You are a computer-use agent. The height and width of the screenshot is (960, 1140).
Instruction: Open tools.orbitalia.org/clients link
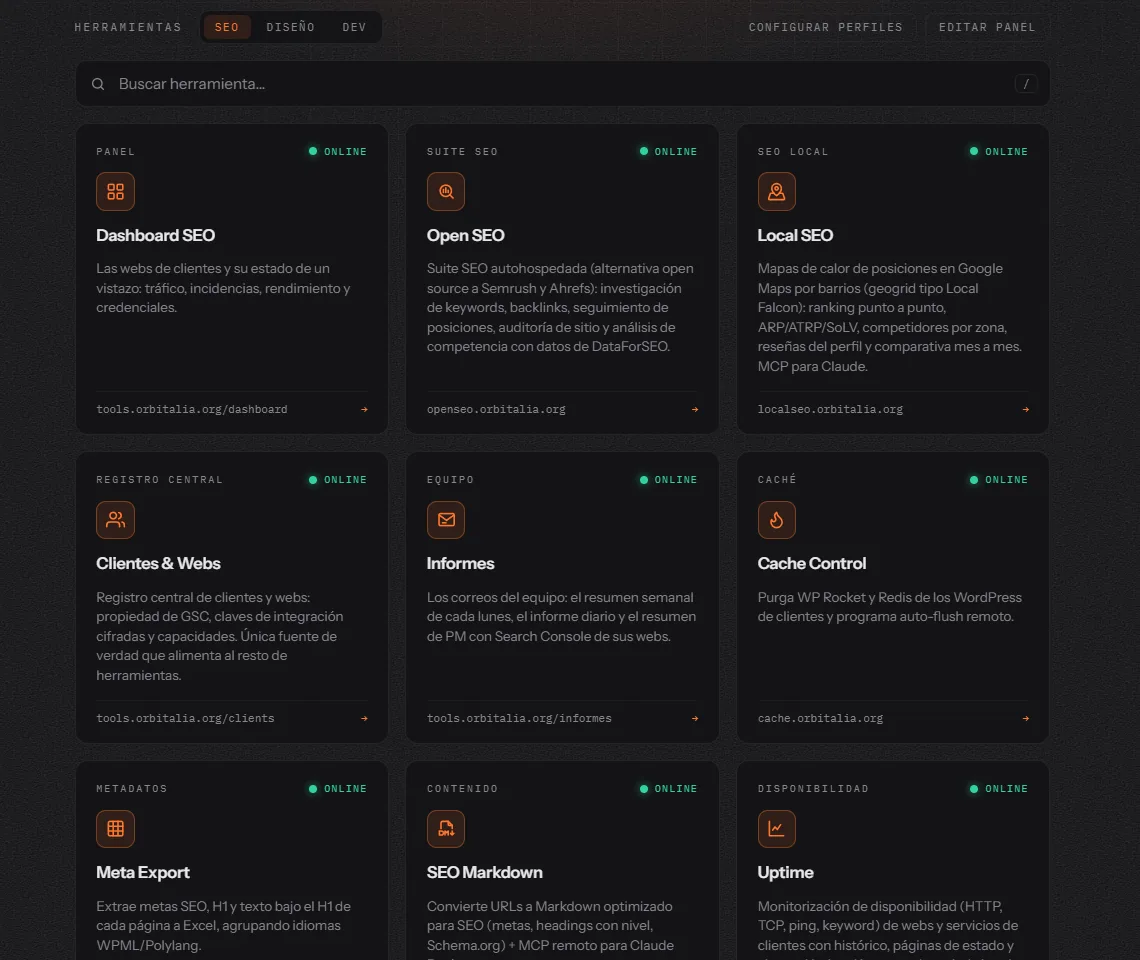[x=185, y=719]
